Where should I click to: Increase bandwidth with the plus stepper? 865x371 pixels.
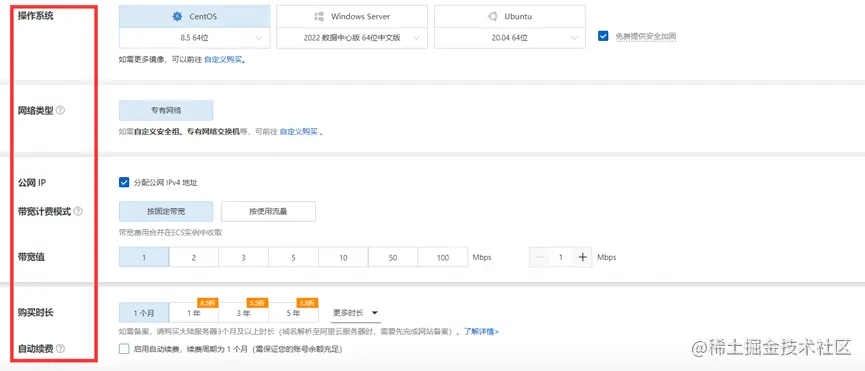coord(582,257)
